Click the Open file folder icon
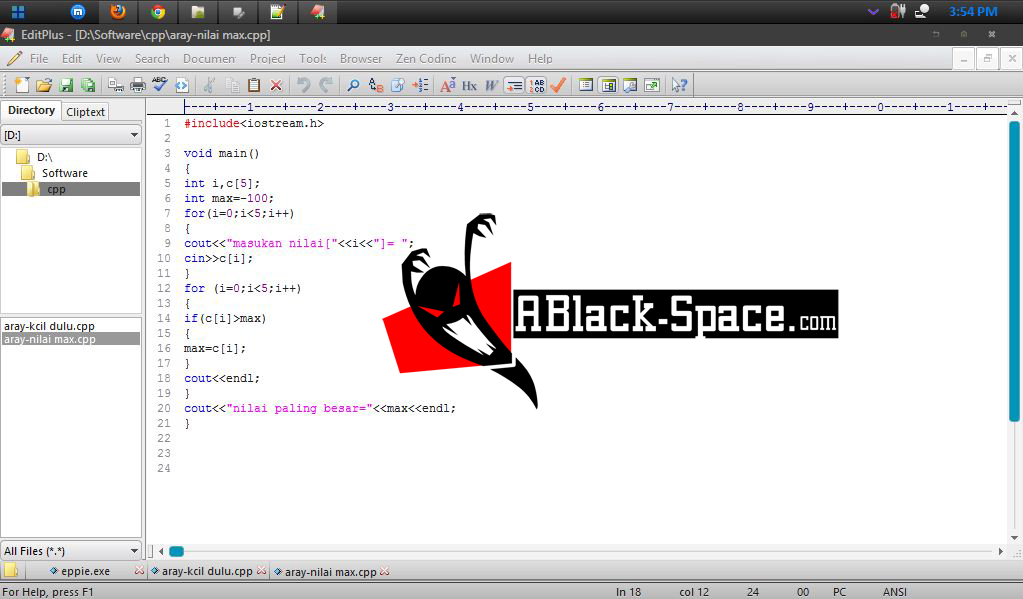The width and height of the screenshot is (1023, 599). tap(44, 85)
